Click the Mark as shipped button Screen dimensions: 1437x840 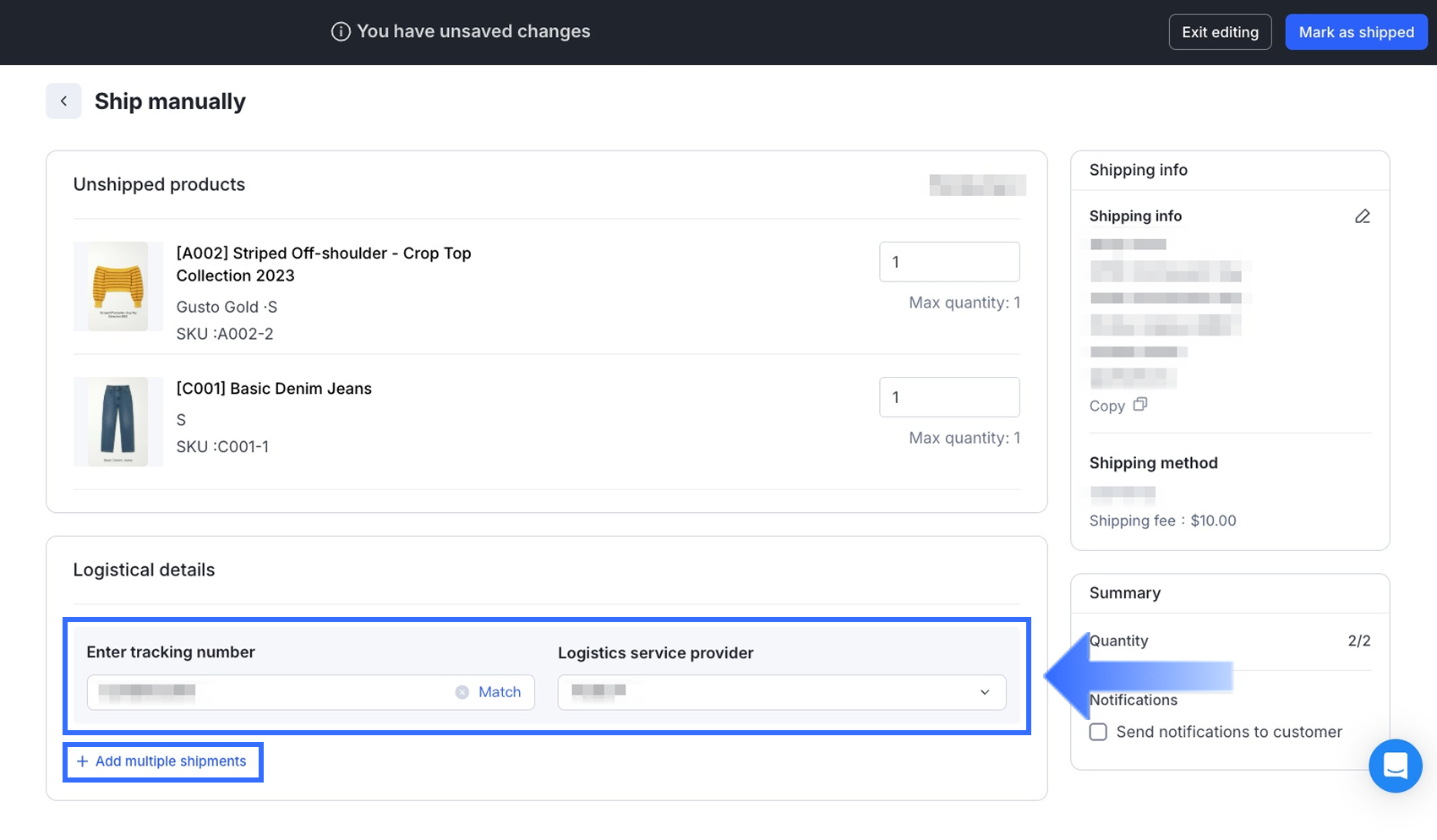point(1356,32)
